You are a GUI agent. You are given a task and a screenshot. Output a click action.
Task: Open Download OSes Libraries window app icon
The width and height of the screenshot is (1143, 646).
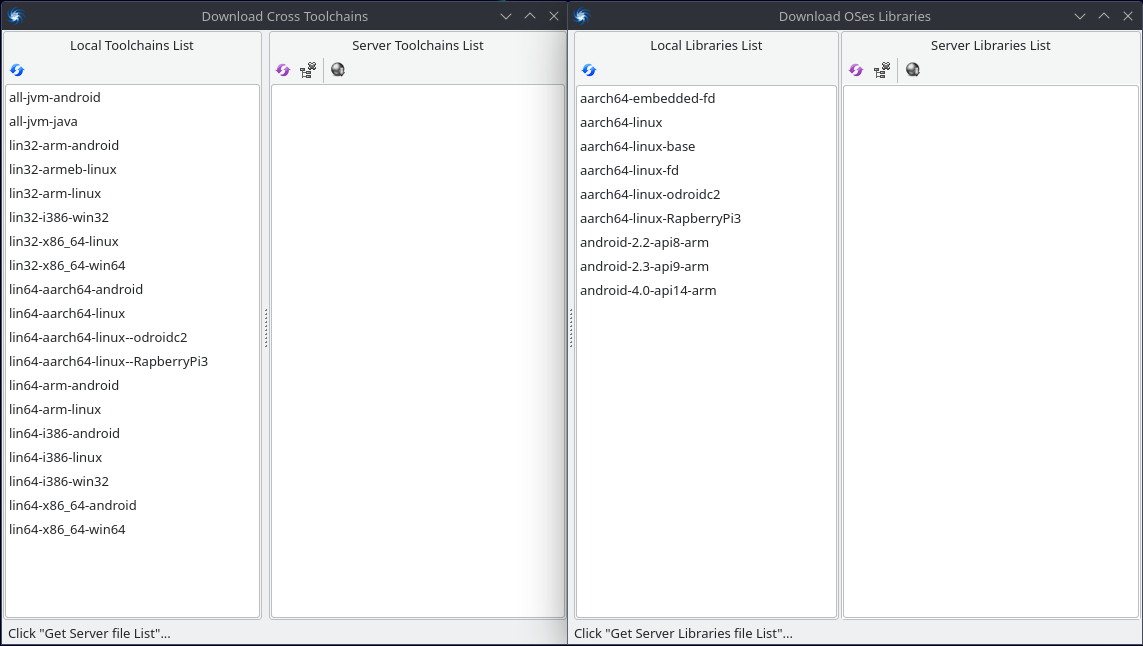coord(582,16)
